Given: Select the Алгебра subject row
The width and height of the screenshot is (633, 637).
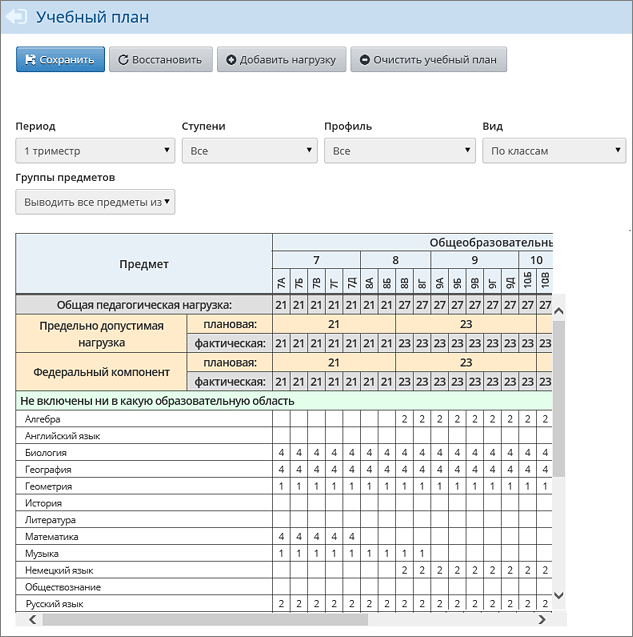Looking at the screenshot, I should [45, 419].
